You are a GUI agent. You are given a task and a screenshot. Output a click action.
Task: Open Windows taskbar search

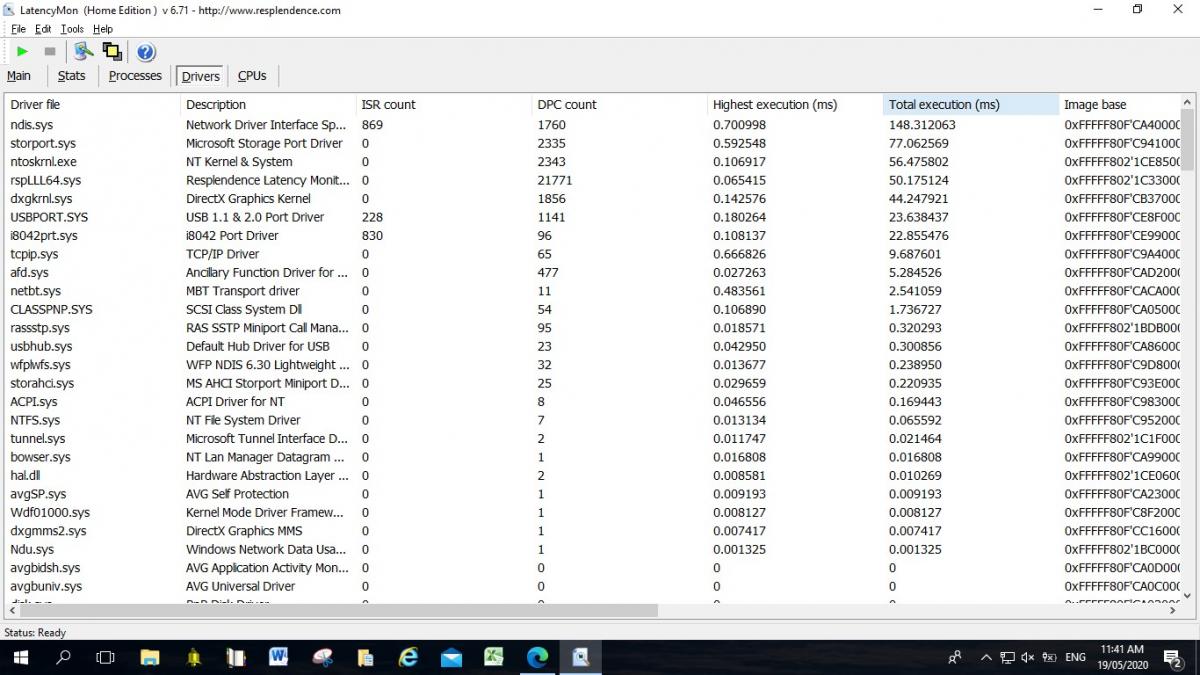[63, 657]
